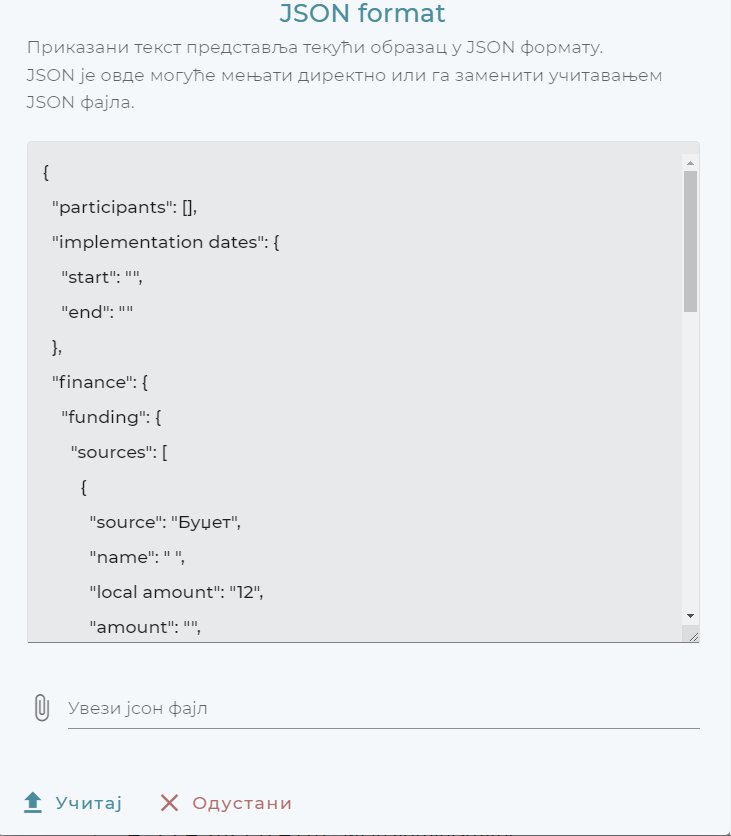Viewport: 731px width, 836px height.
Task: Click the "local amount": "12" line
Action: (x=175, y=592)
